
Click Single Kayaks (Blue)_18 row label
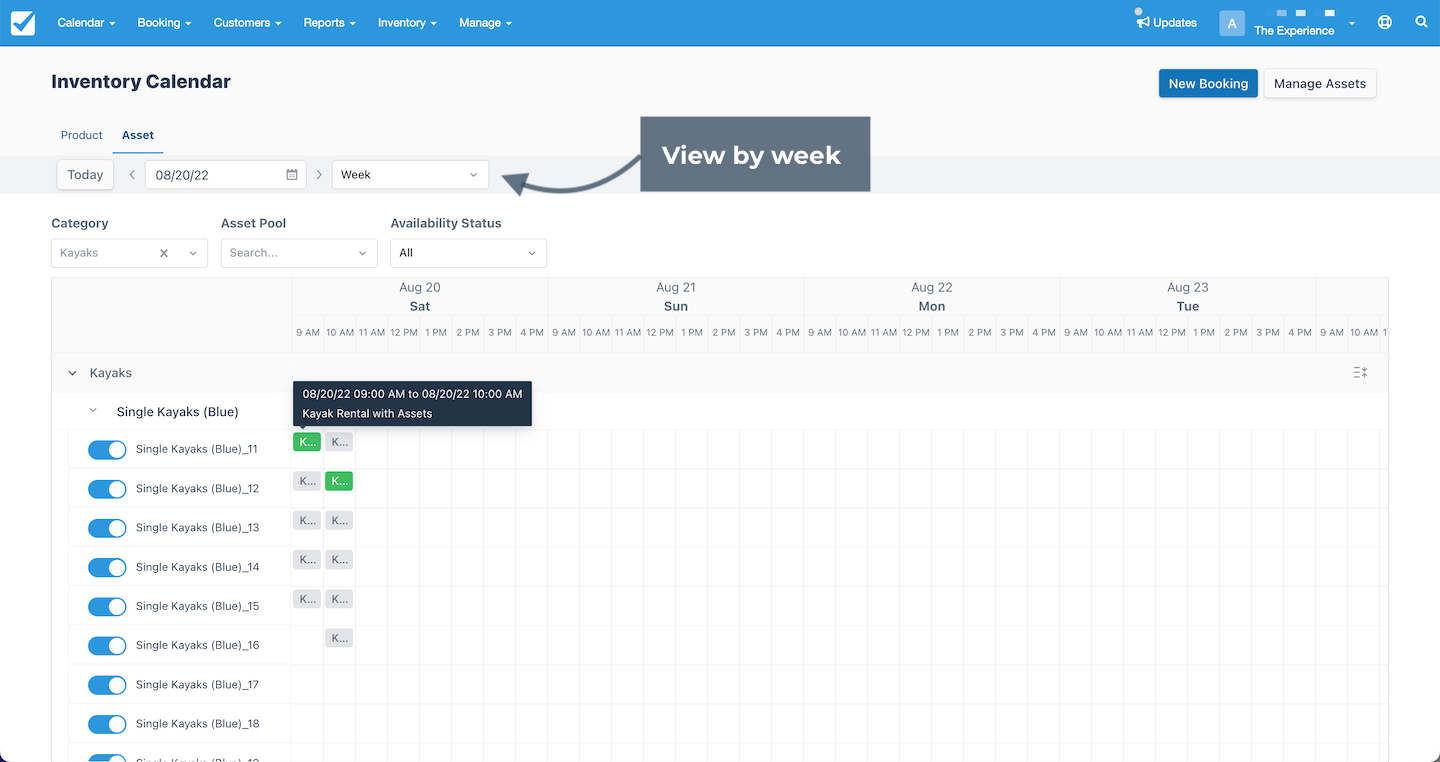(x=197, y=724)
